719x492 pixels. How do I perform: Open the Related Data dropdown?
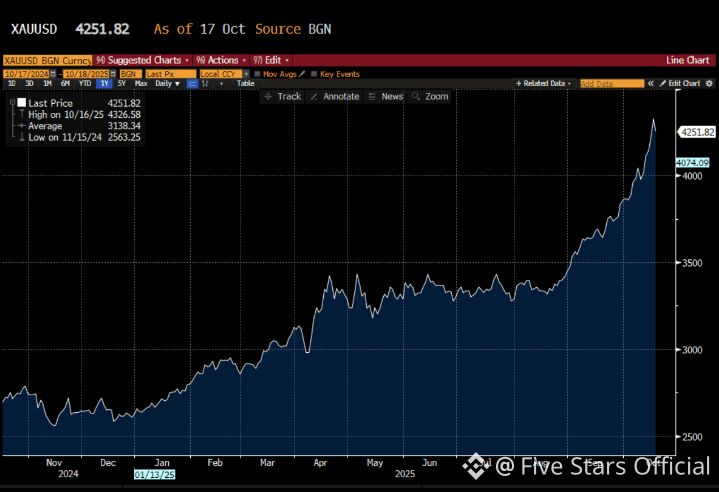point(544,83)
